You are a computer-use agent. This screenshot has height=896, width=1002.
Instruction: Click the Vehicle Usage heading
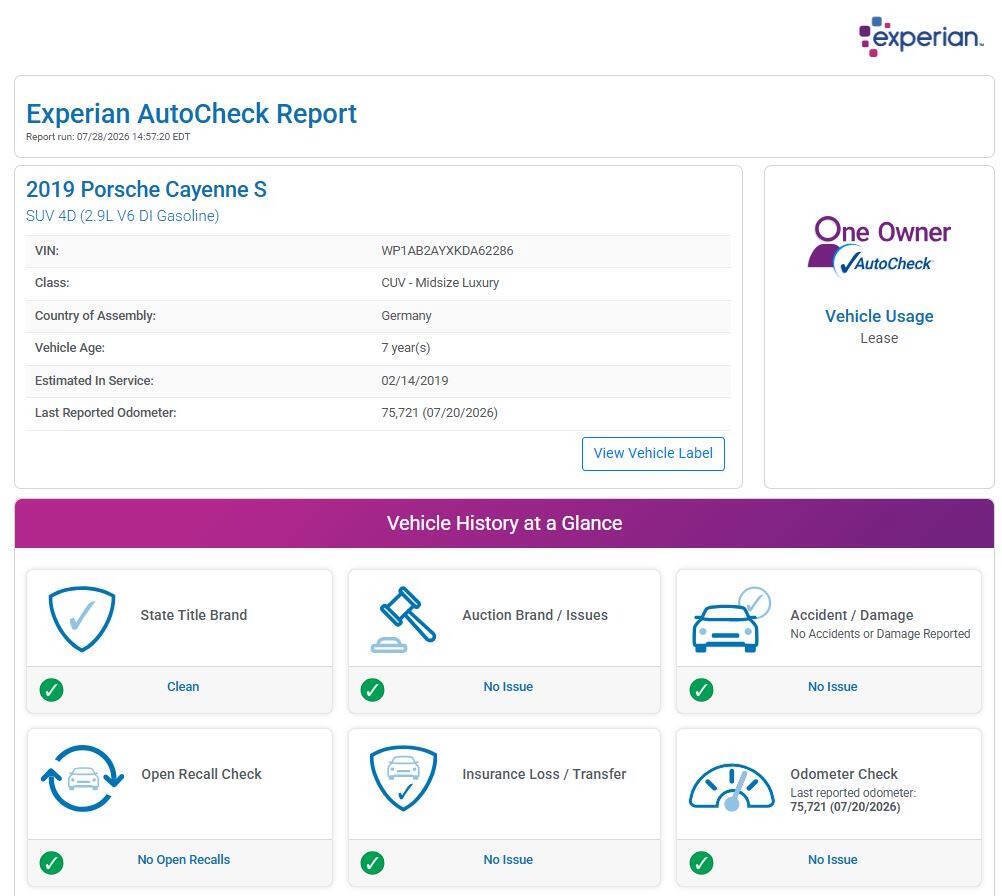tap(879, 316)
